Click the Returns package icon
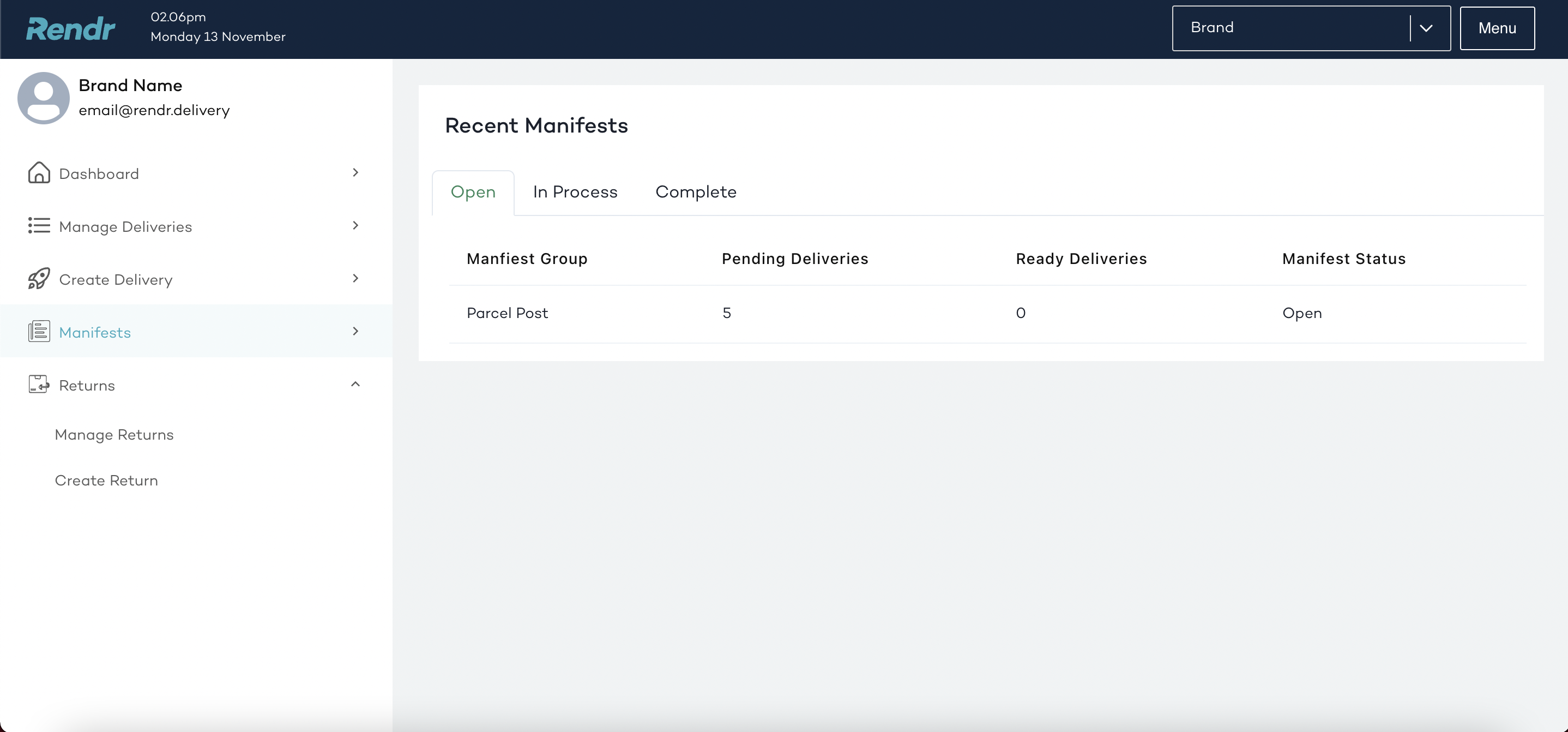 pyautogui.click(x=39, y=385)
